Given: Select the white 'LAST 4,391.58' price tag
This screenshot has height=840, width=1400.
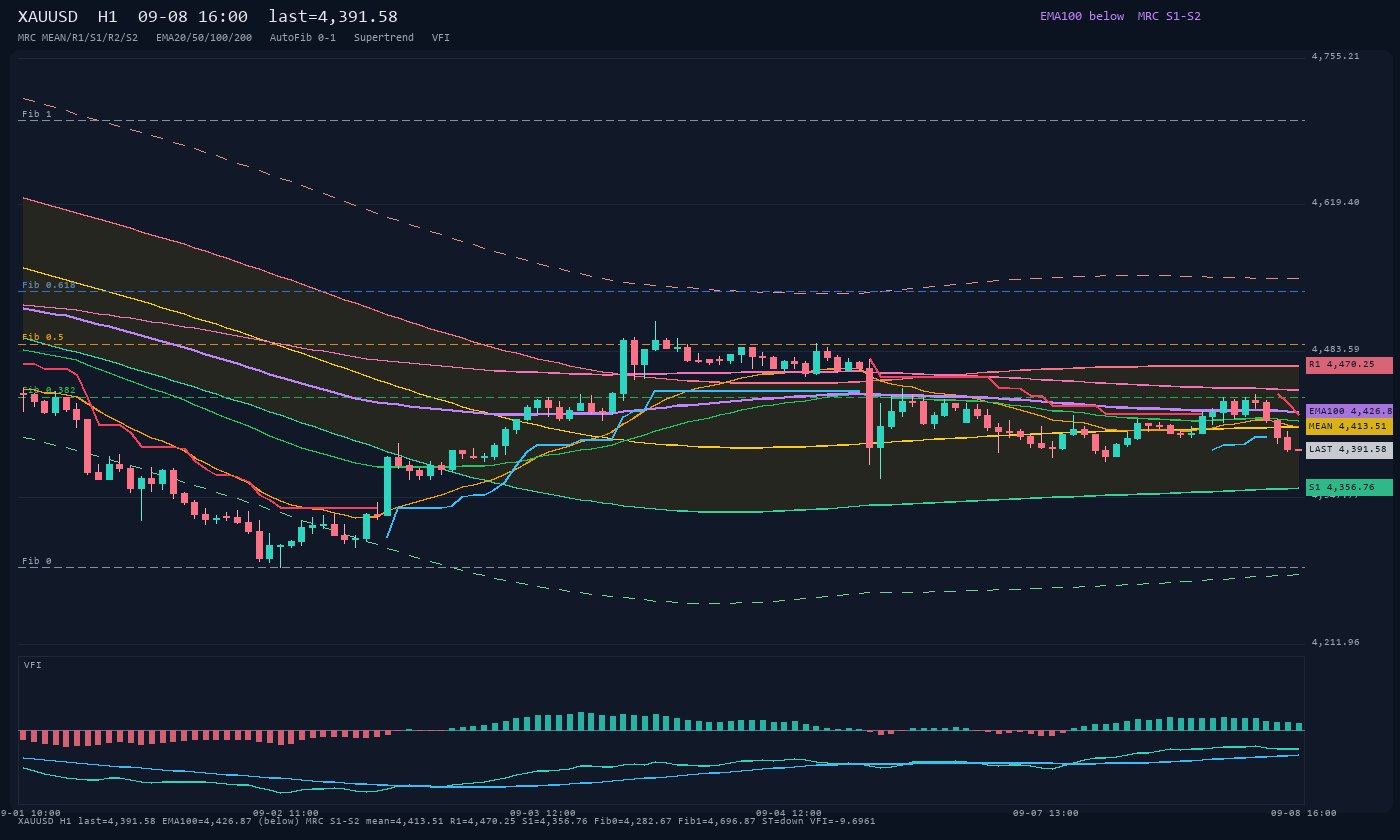Looking at the screenshot, I should [1349, 450].
